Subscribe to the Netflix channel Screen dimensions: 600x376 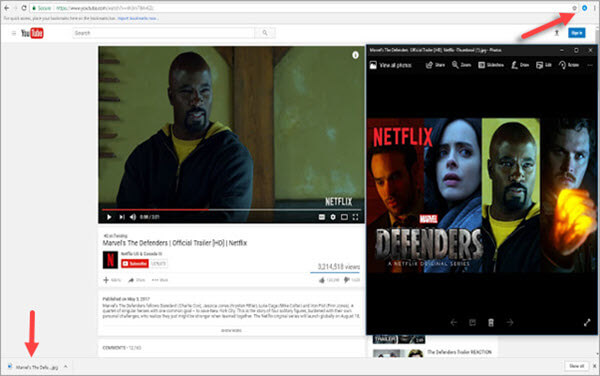pos(135,264)
